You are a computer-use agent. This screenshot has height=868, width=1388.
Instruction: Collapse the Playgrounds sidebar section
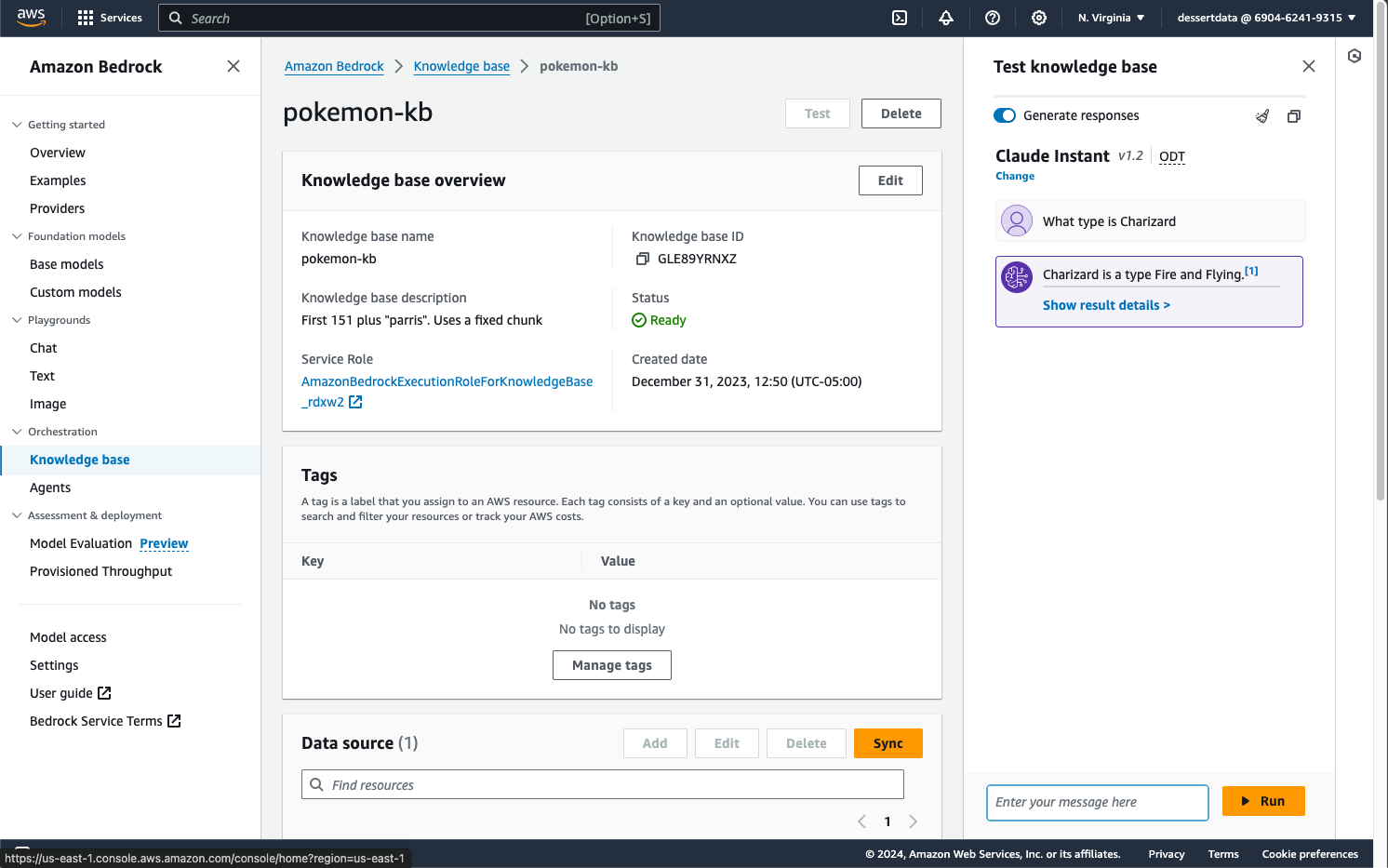17,320
